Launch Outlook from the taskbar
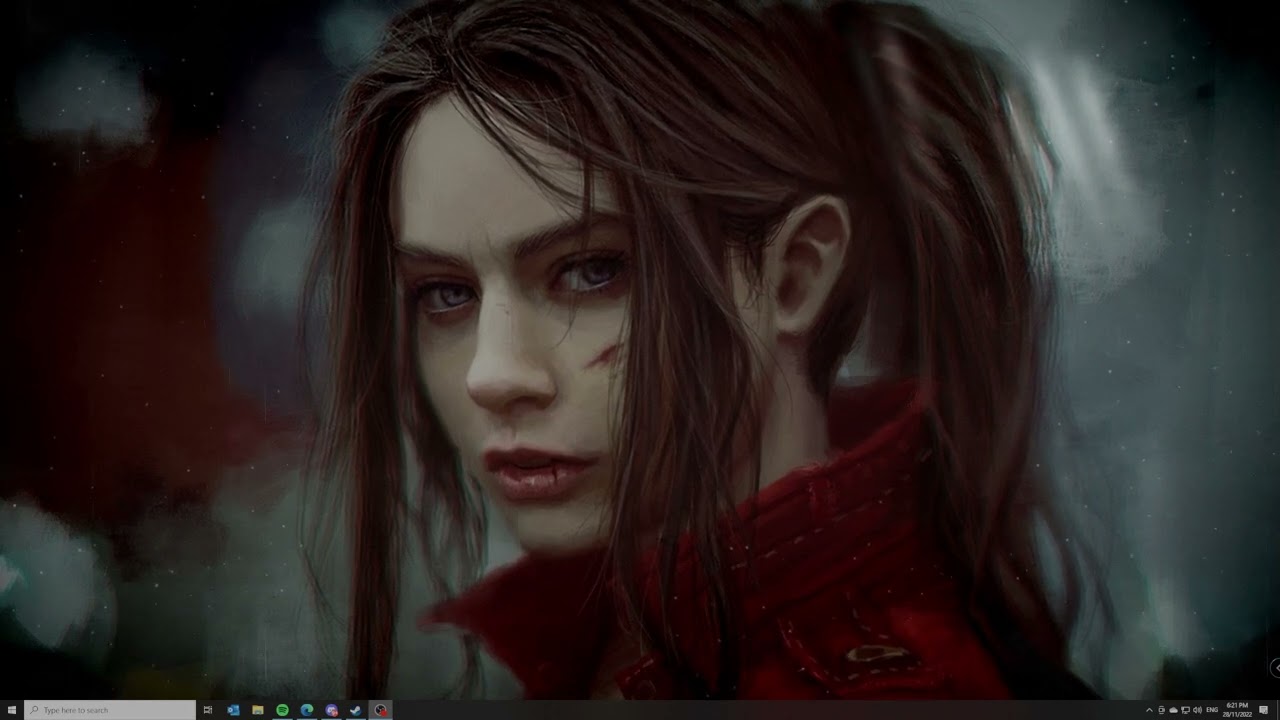Screen dimensions: 1280x720 click(233, 710)
